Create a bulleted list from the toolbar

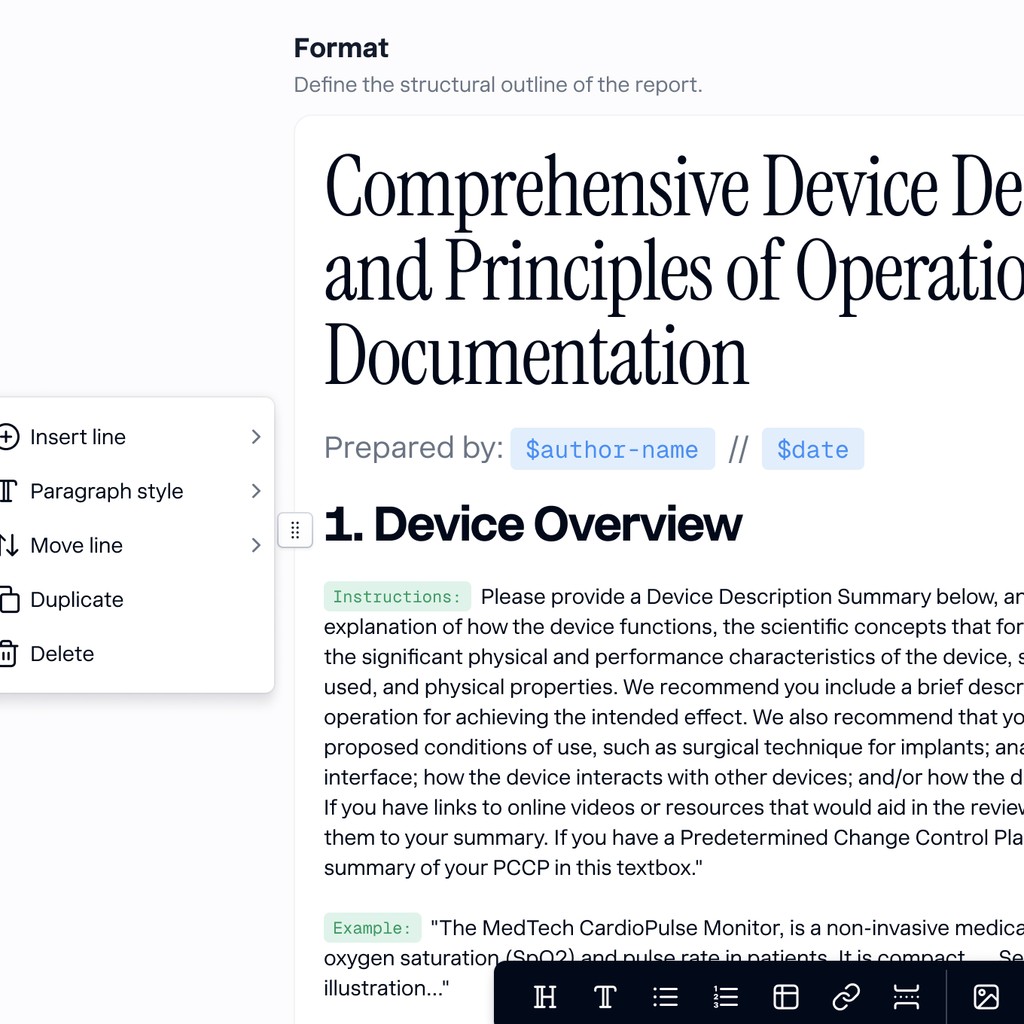tap(665, 996)
